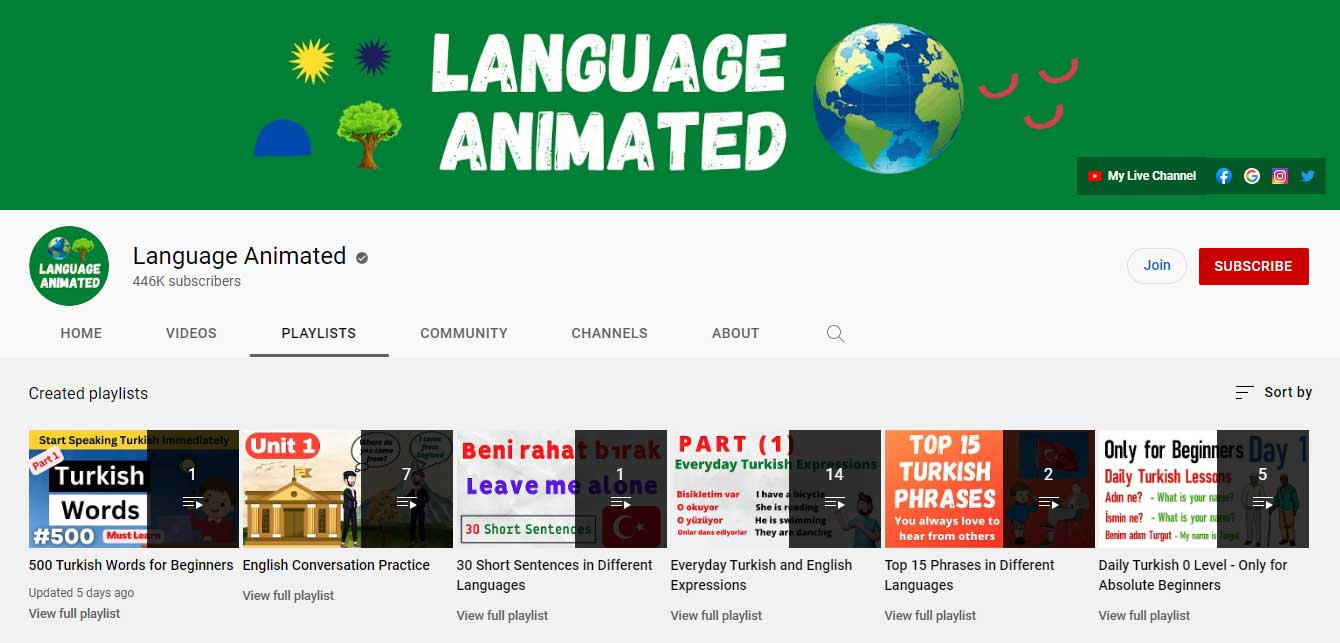Click the Updated 5 days ago text

click(x=81, y=593)
